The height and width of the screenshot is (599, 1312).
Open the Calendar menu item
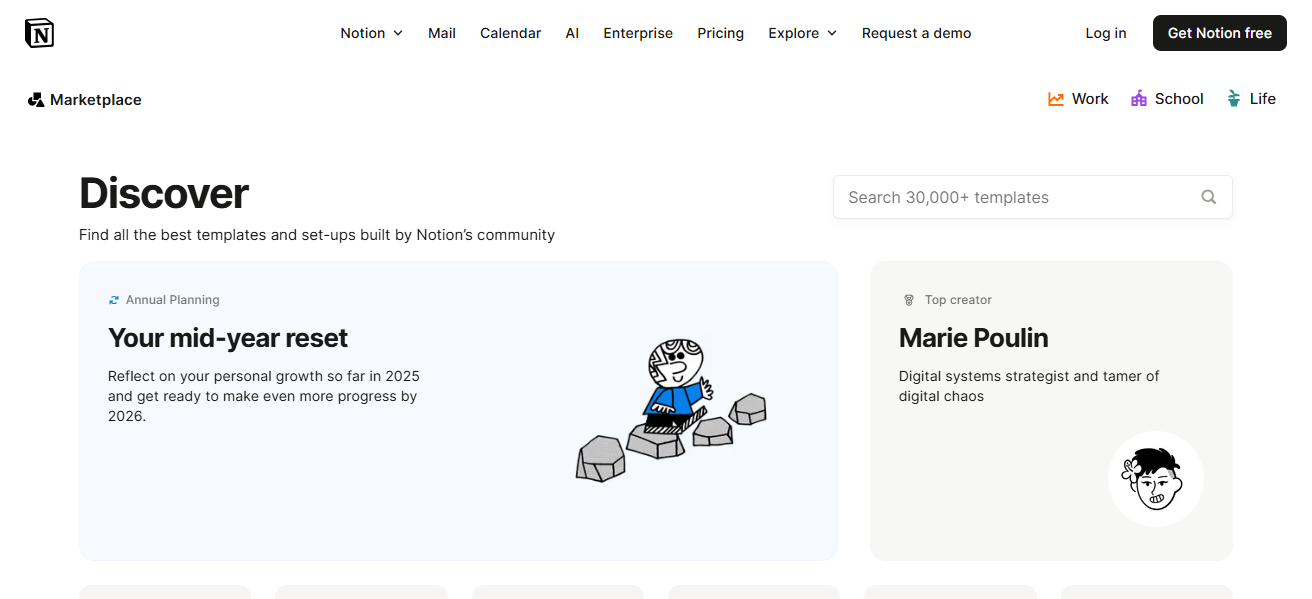click(510, 33)
